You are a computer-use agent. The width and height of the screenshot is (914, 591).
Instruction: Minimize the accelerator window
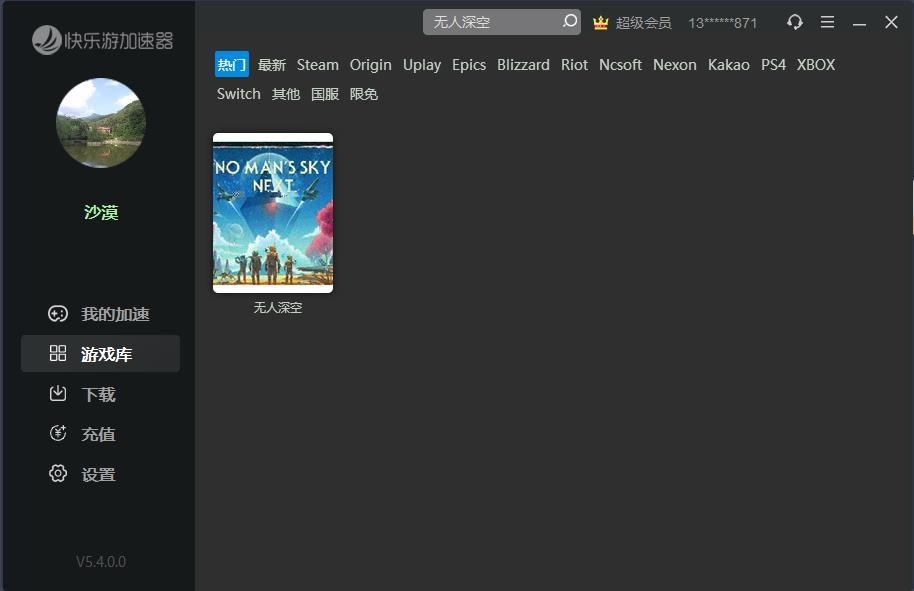click(859, 23)
